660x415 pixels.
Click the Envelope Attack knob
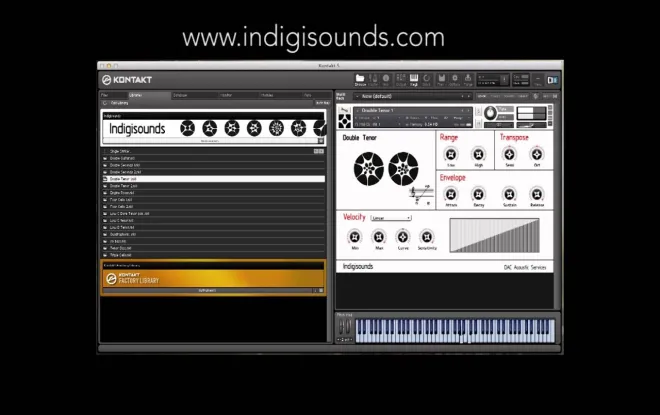pyautogui.click(x=451, y=194)
